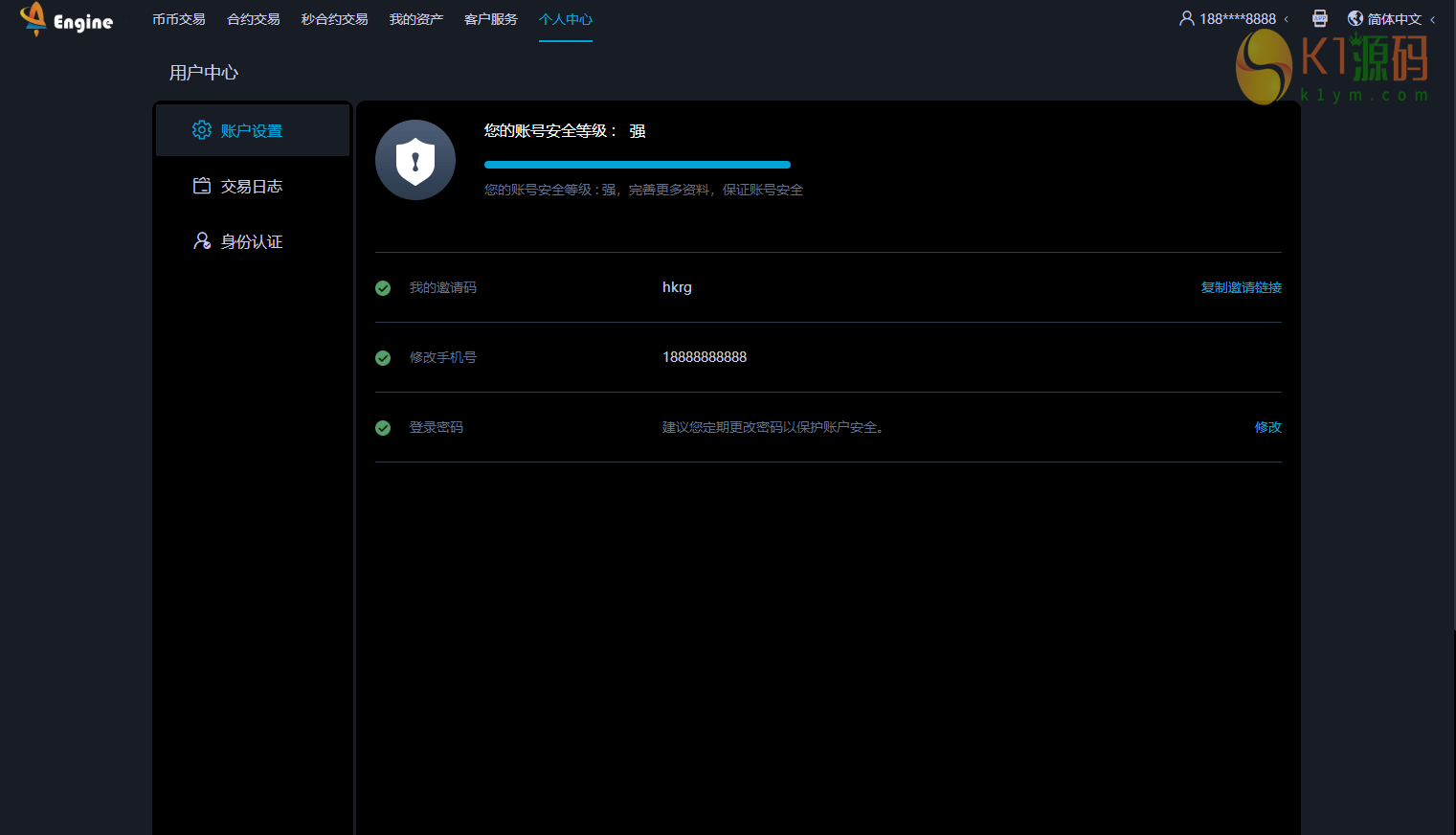Click the Engine logo in the header
The width and height of the screenshot is (1456, 835).
[x=66, y=19]
